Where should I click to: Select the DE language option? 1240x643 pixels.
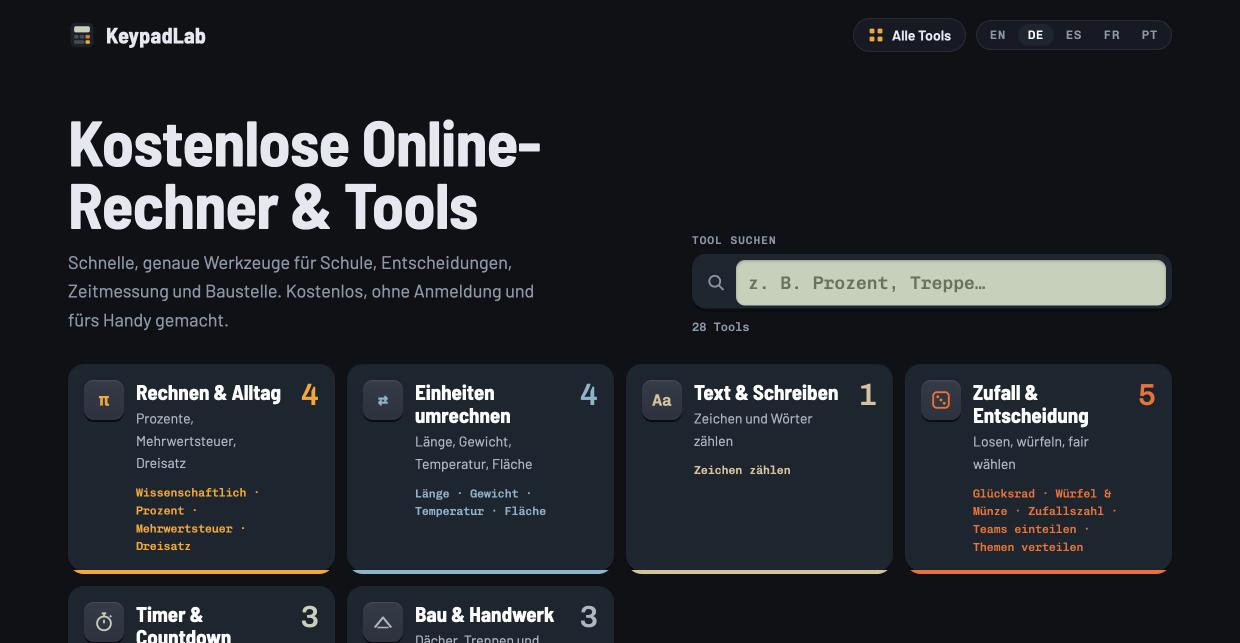1035,35
